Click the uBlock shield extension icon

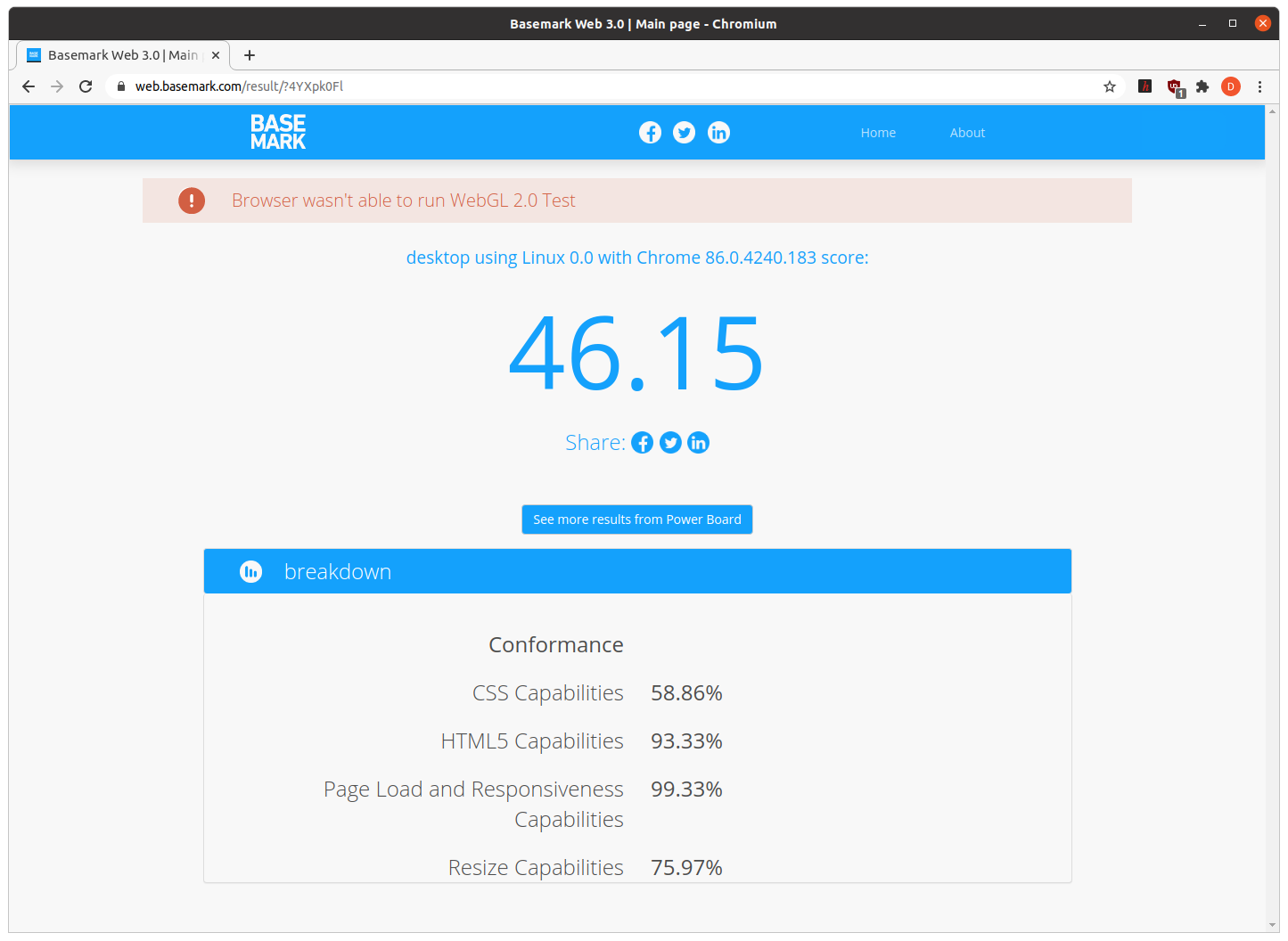(x=1175, y=87)
